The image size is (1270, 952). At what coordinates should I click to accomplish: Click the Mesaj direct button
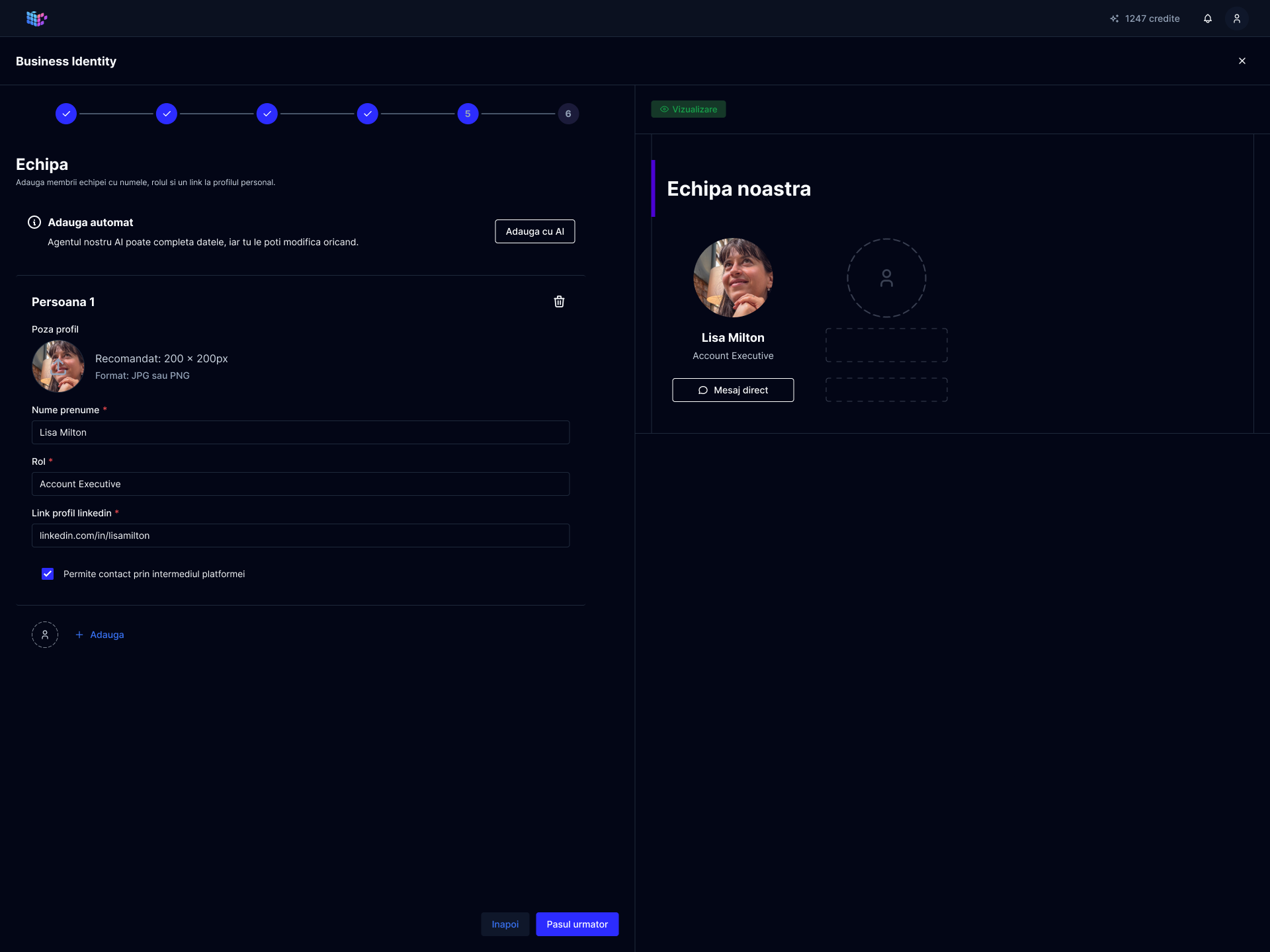tap(733, 390)
